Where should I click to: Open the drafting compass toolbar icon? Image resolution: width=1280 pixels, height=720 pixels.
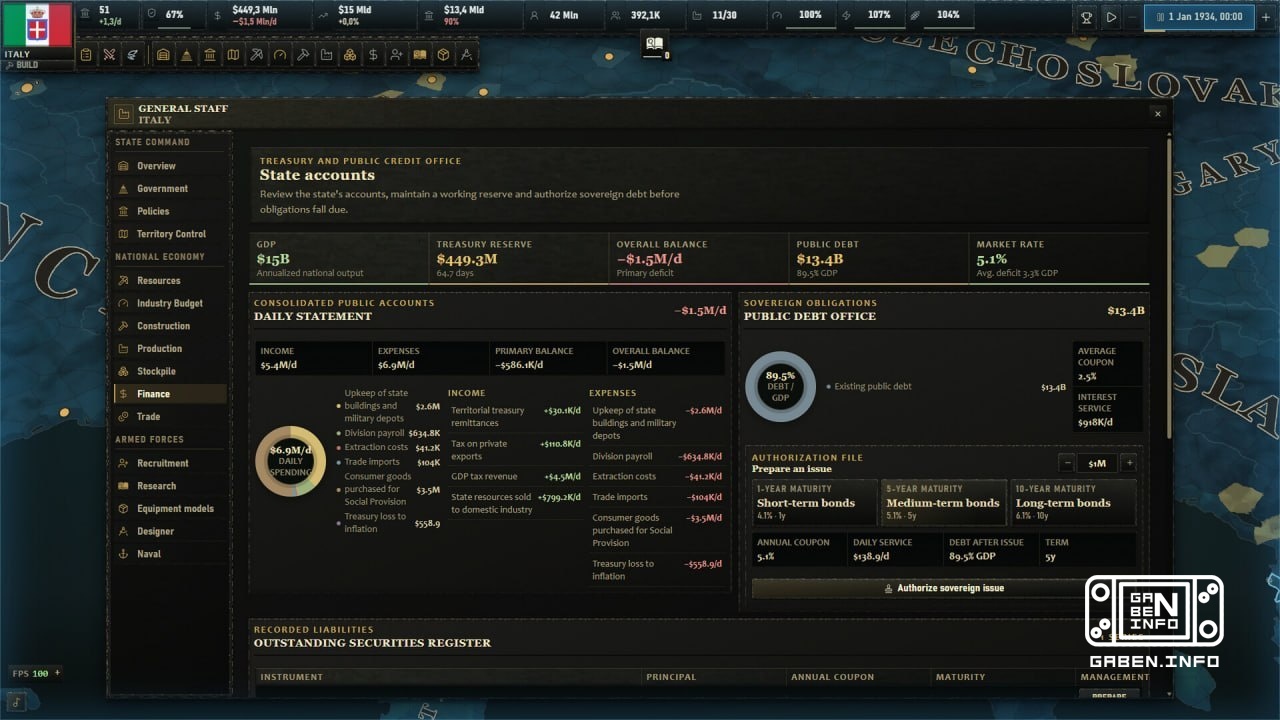(x=466, y=55)
